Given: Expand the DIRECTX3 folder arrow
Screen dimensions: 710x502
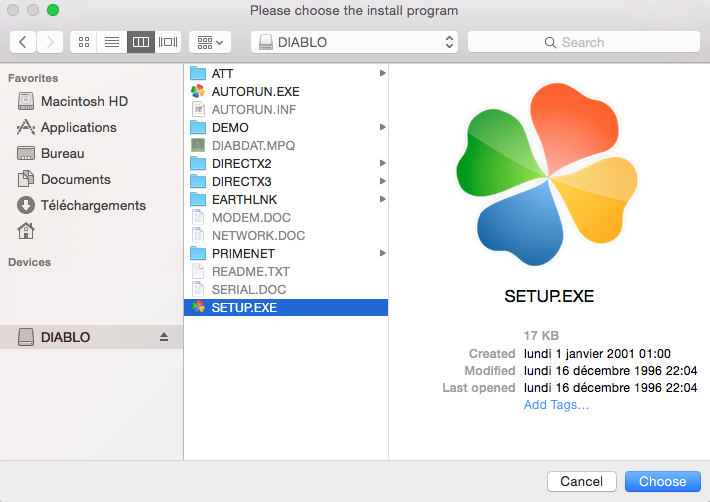Looking at the screenshot, I should pos(383,181).
